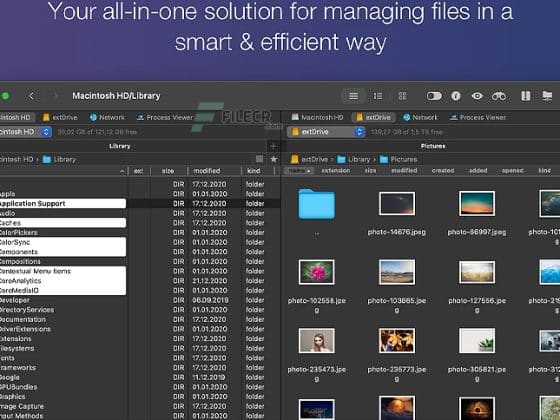Sort left pane by ext column
The height and width of the screenshot is (420, 560).
[x=139, y=171]
